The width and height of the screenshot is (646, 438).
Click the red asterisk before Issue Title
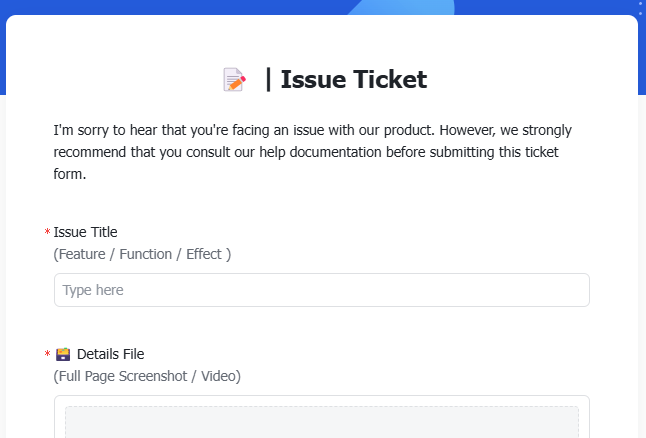(x=47, y=233)
